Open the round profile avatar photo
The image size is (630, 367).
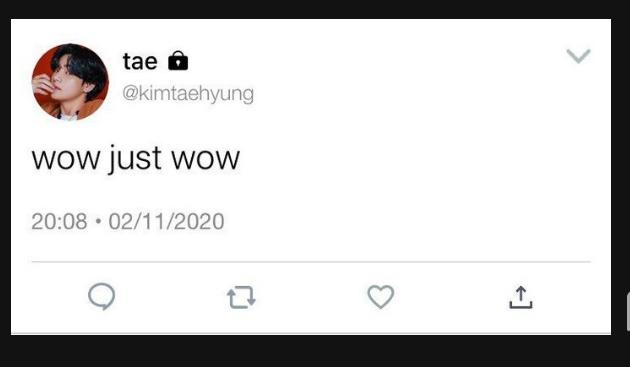70,82
